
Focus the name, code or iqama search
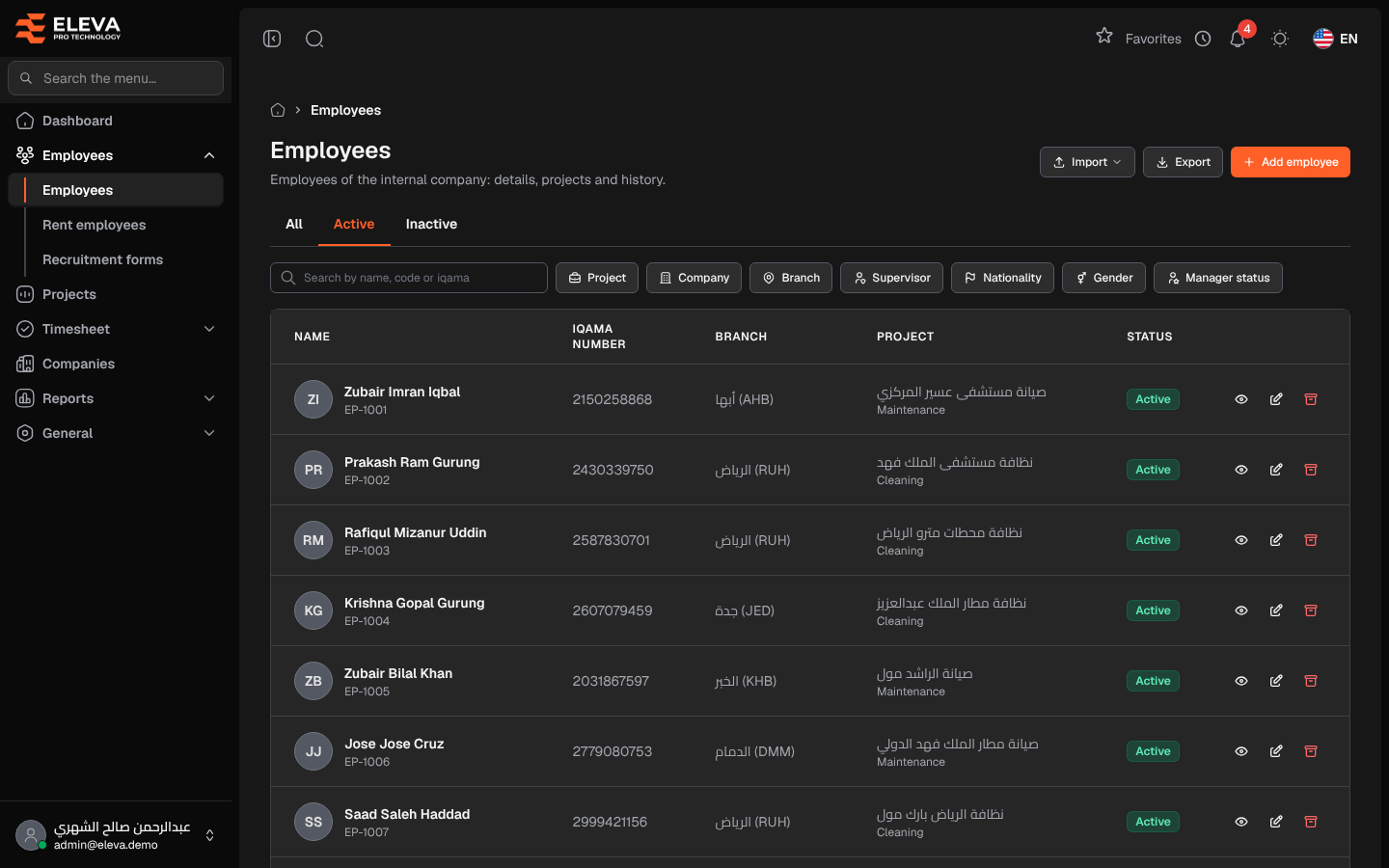pyautogui.click(x=409, y=278)
